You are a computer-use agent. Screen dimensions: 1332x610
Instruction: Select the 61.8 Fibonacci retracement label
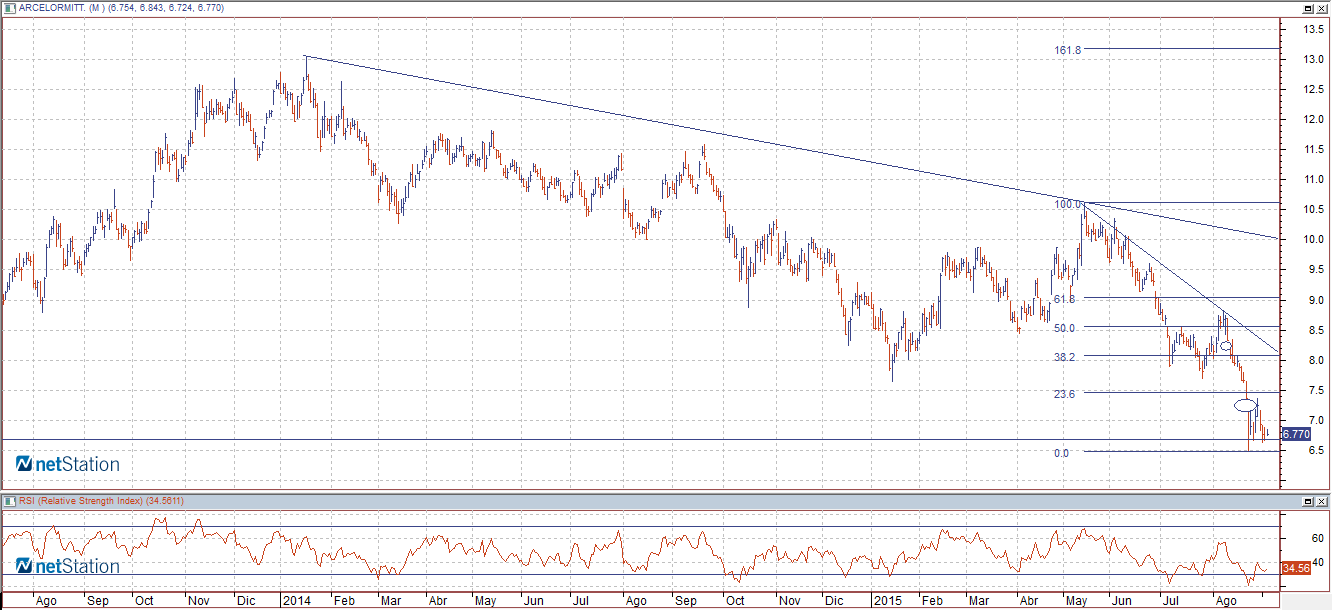pyautogui.click(x=1064, y=299)
